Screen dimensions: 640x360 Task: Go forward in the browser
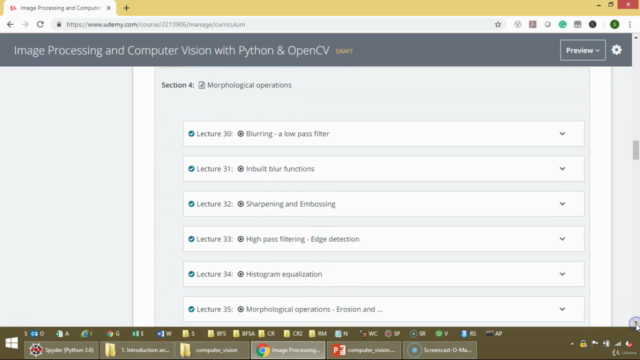[x=25, y=24]
